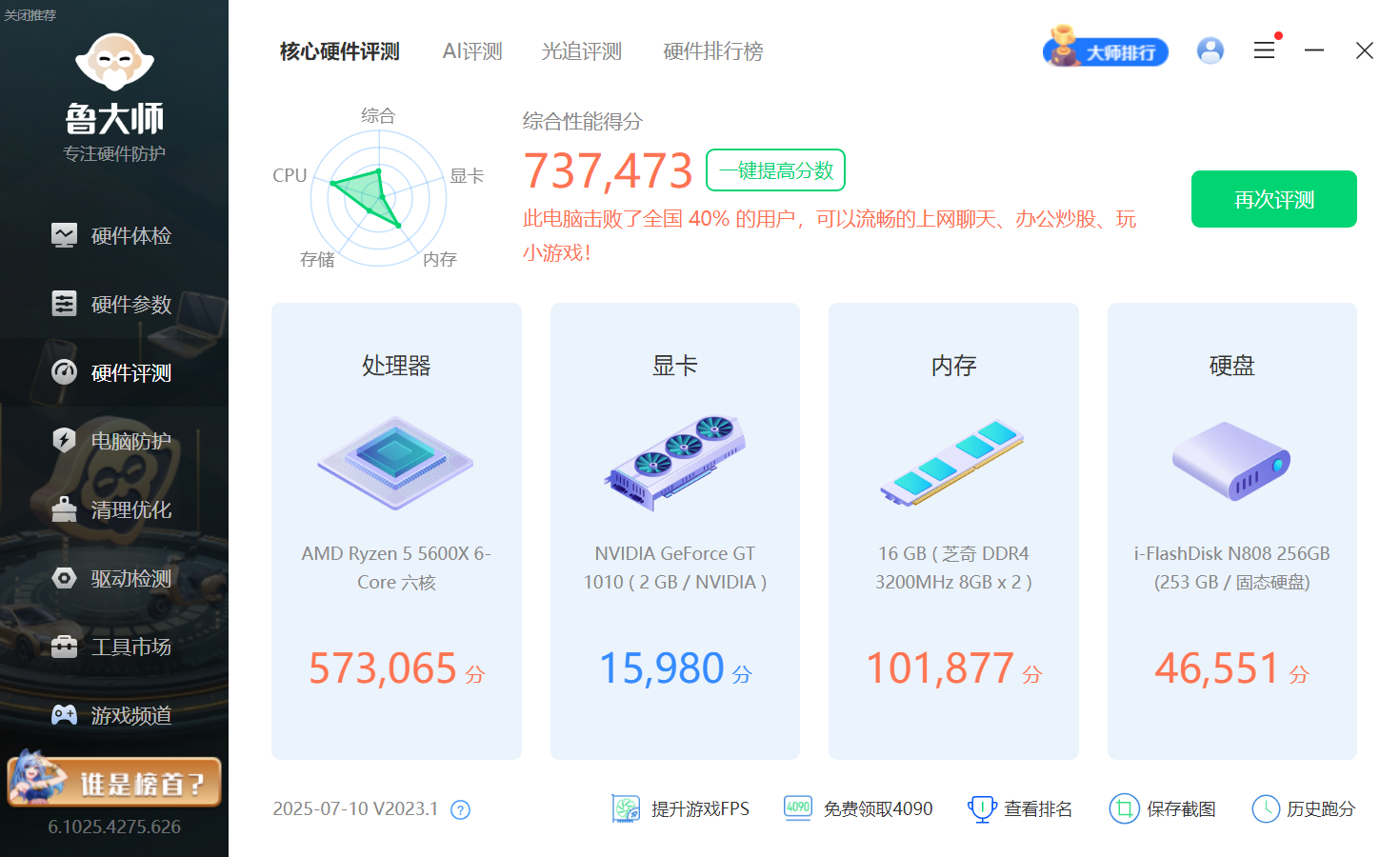Image resolution: width=1400 pixels, height=857 pixels.
Task: Switch to the 光追评测 tab
Action: (581, 51)
